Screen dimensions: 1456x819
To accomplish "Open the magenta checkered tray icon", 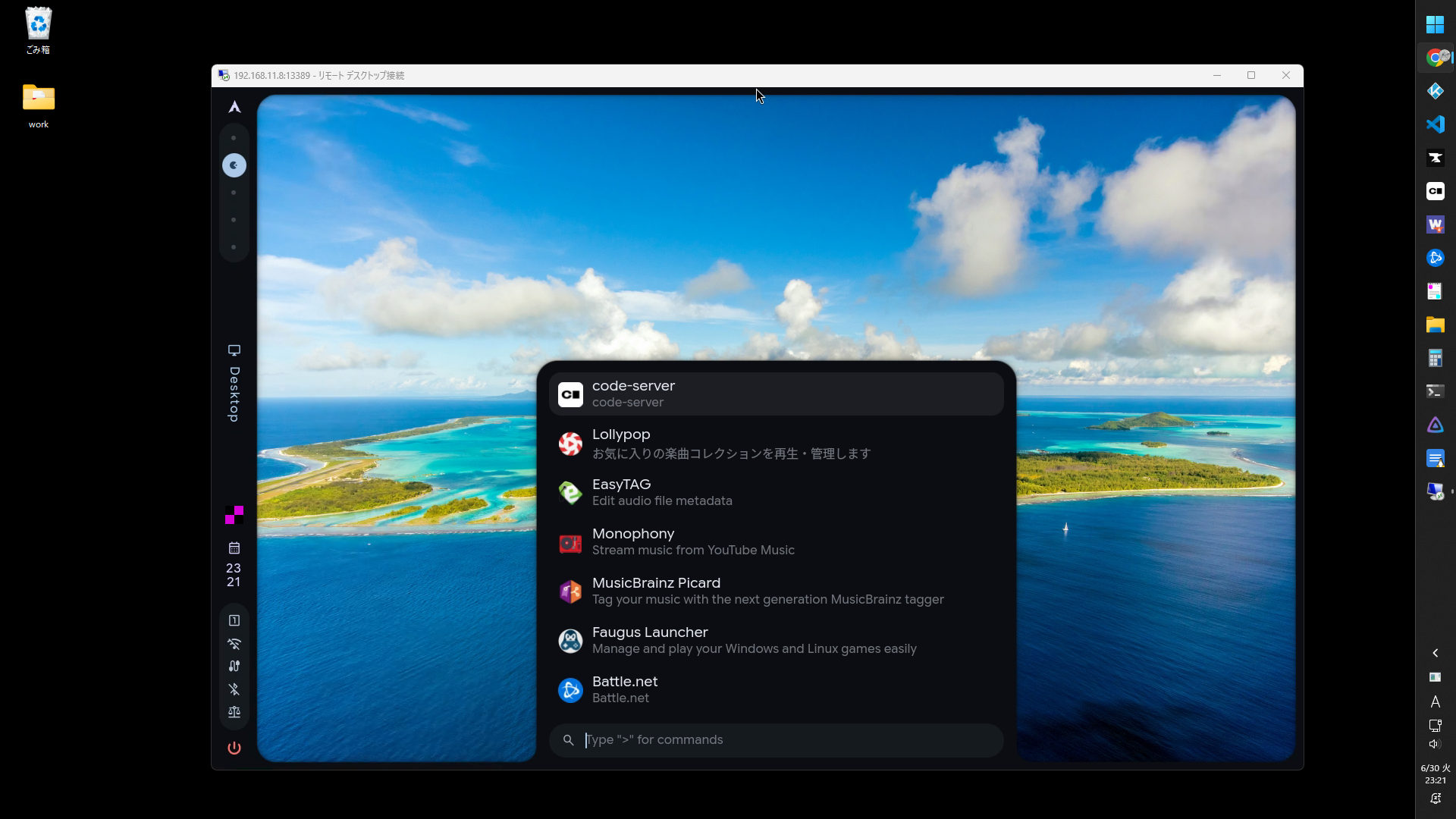I will (x=234, y=515).
